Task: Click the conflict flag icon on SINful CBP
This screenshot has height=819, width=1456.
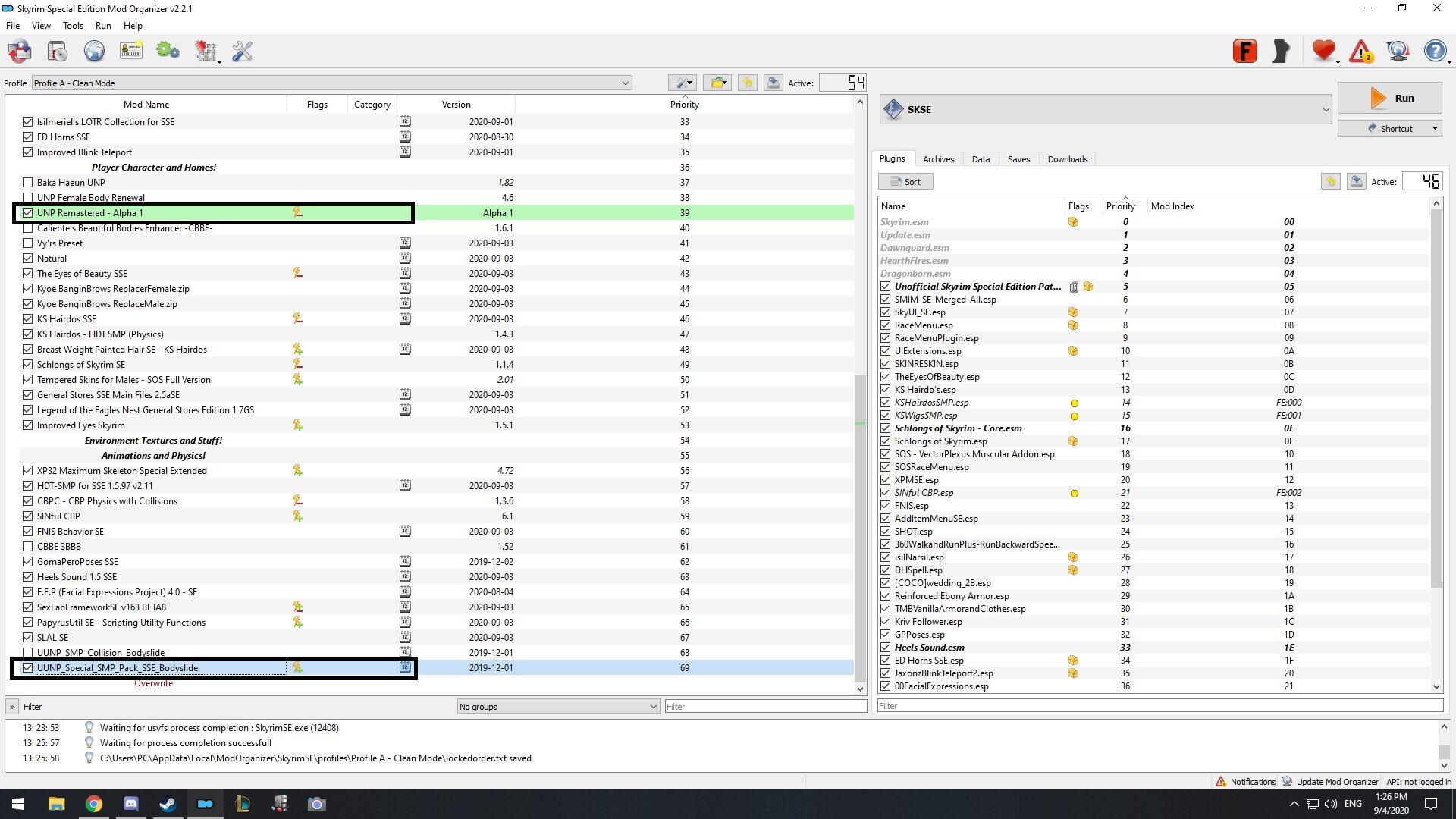Action: [297, 516]
